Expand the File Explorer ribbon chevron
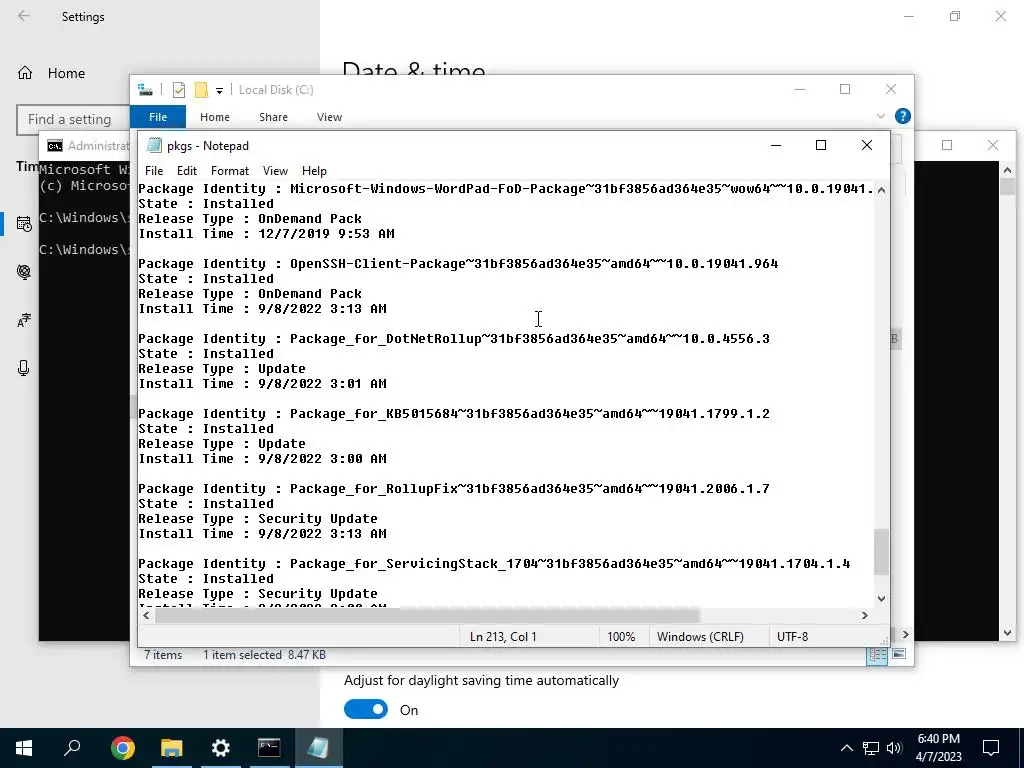This screenshot has width=1024, height=768. (880, 116)
